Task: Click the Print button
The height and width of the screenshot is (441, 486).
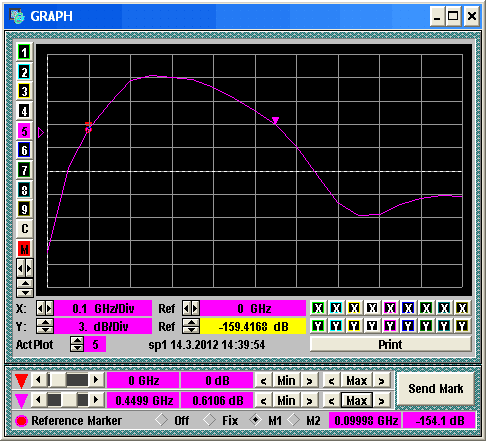Action: pyautogui.click(x=390, y=344)
